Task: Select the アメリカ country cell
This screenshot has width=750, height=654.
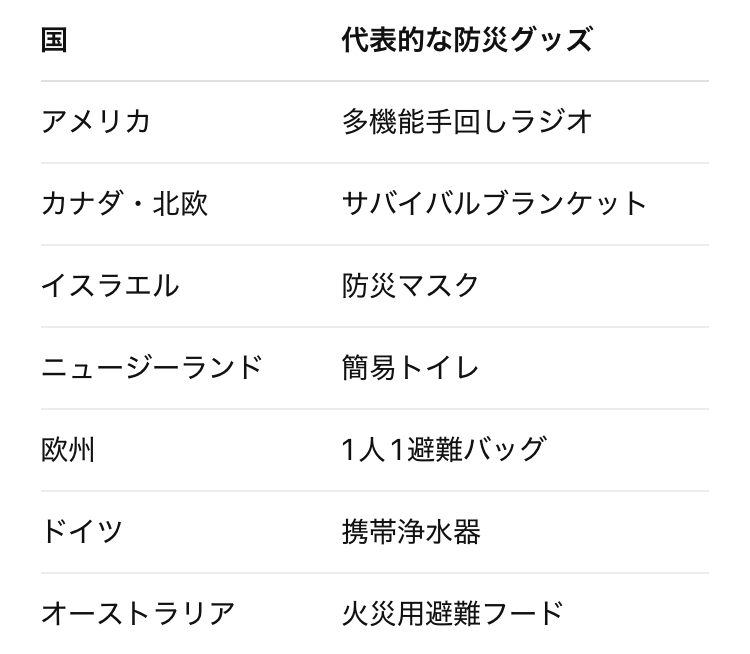Action: tap(96, 122)
